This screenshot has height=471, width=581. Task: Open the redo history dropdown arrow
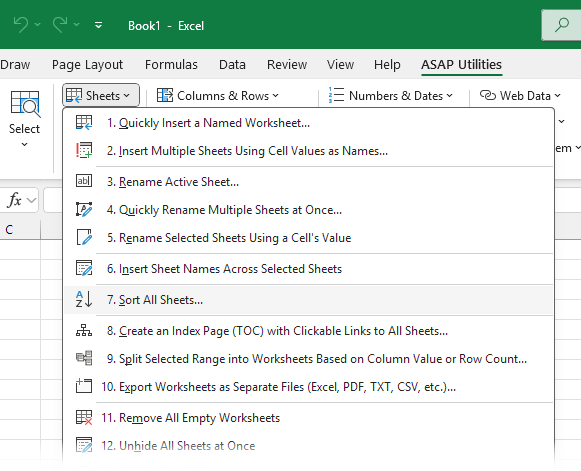click(76, 25)
